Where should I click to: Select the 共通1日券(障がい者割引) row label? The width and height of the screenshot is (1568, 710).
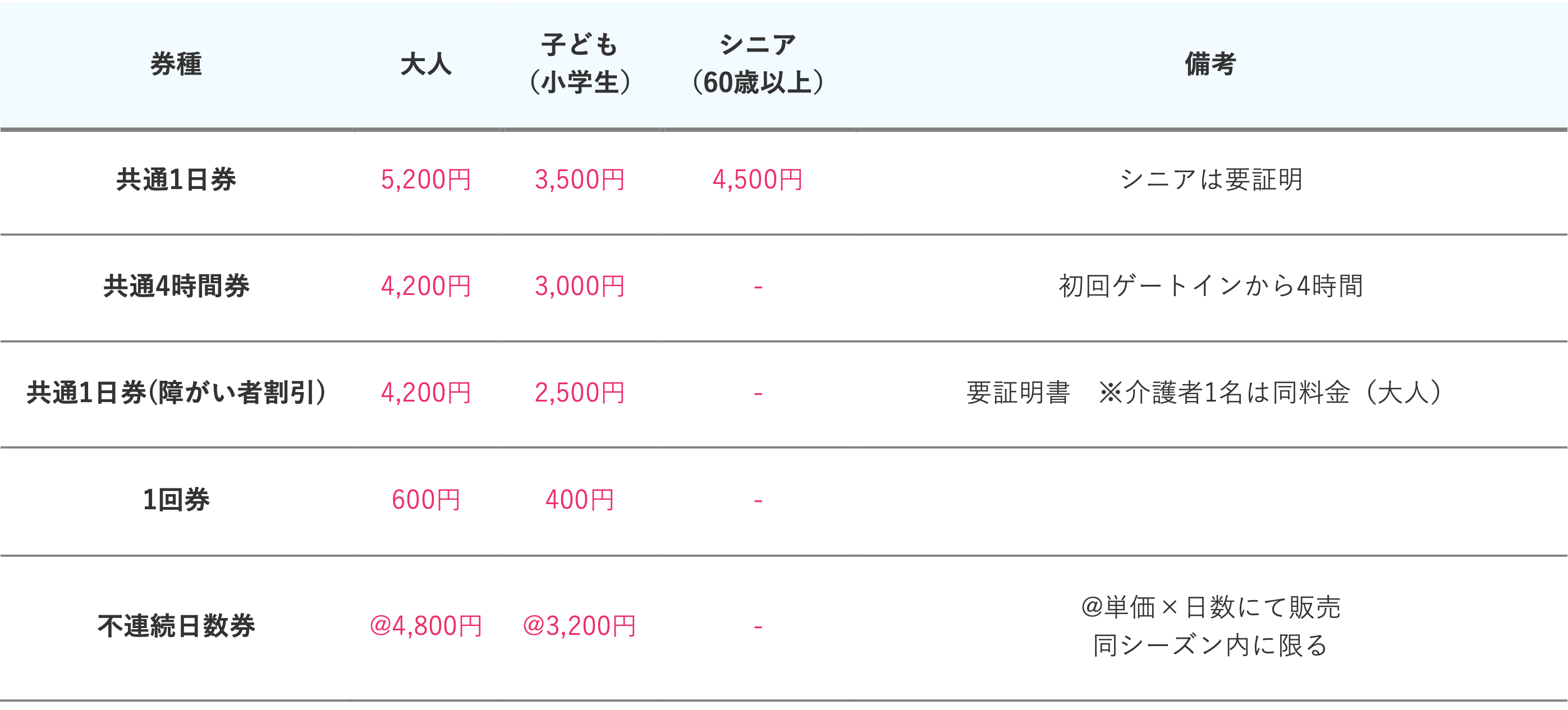pos(176,393)
